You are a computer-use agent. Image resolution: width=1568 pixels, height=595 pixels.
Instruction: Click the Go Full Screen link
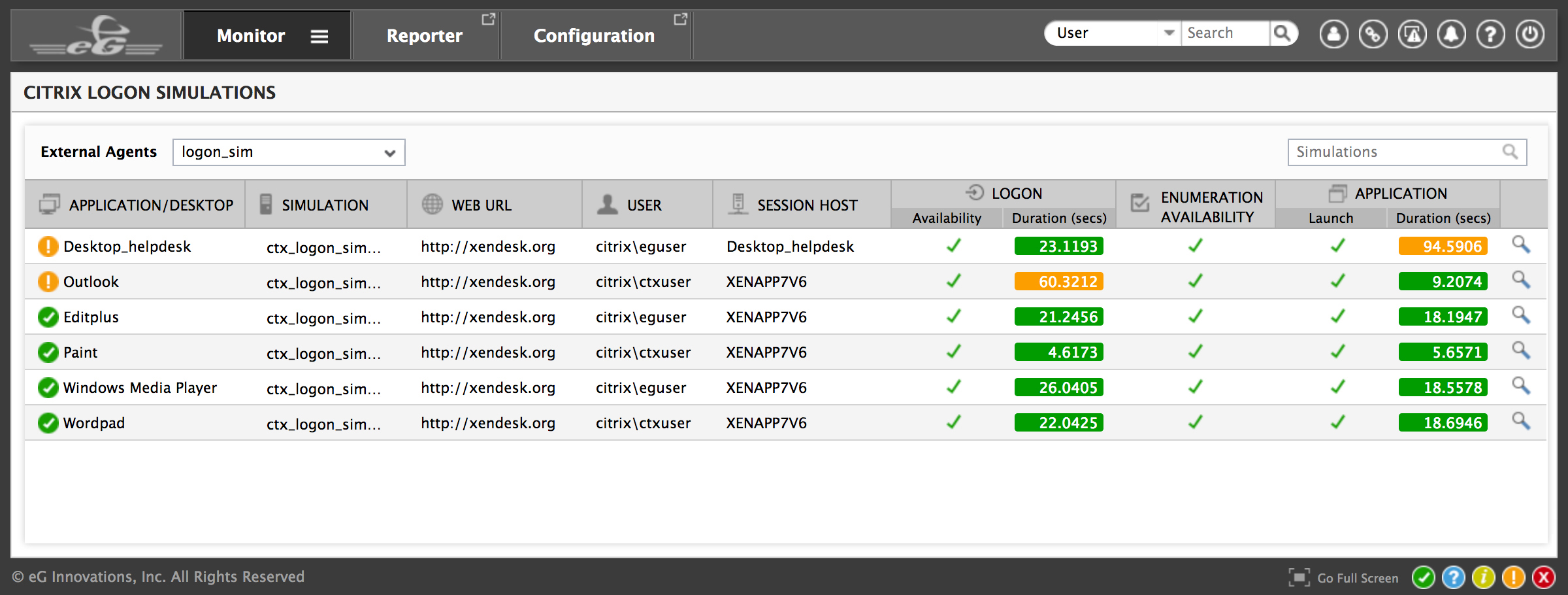[x=1358, y=578]
